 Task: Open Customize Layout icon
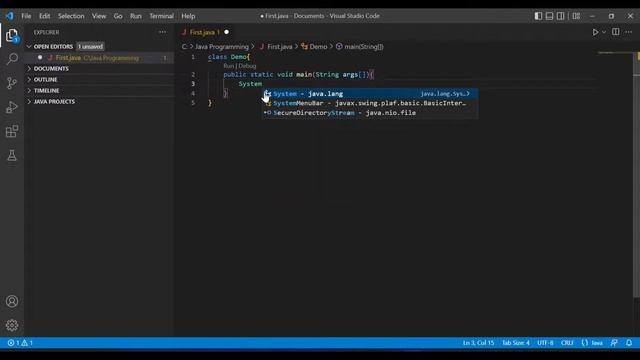[576, 16]
